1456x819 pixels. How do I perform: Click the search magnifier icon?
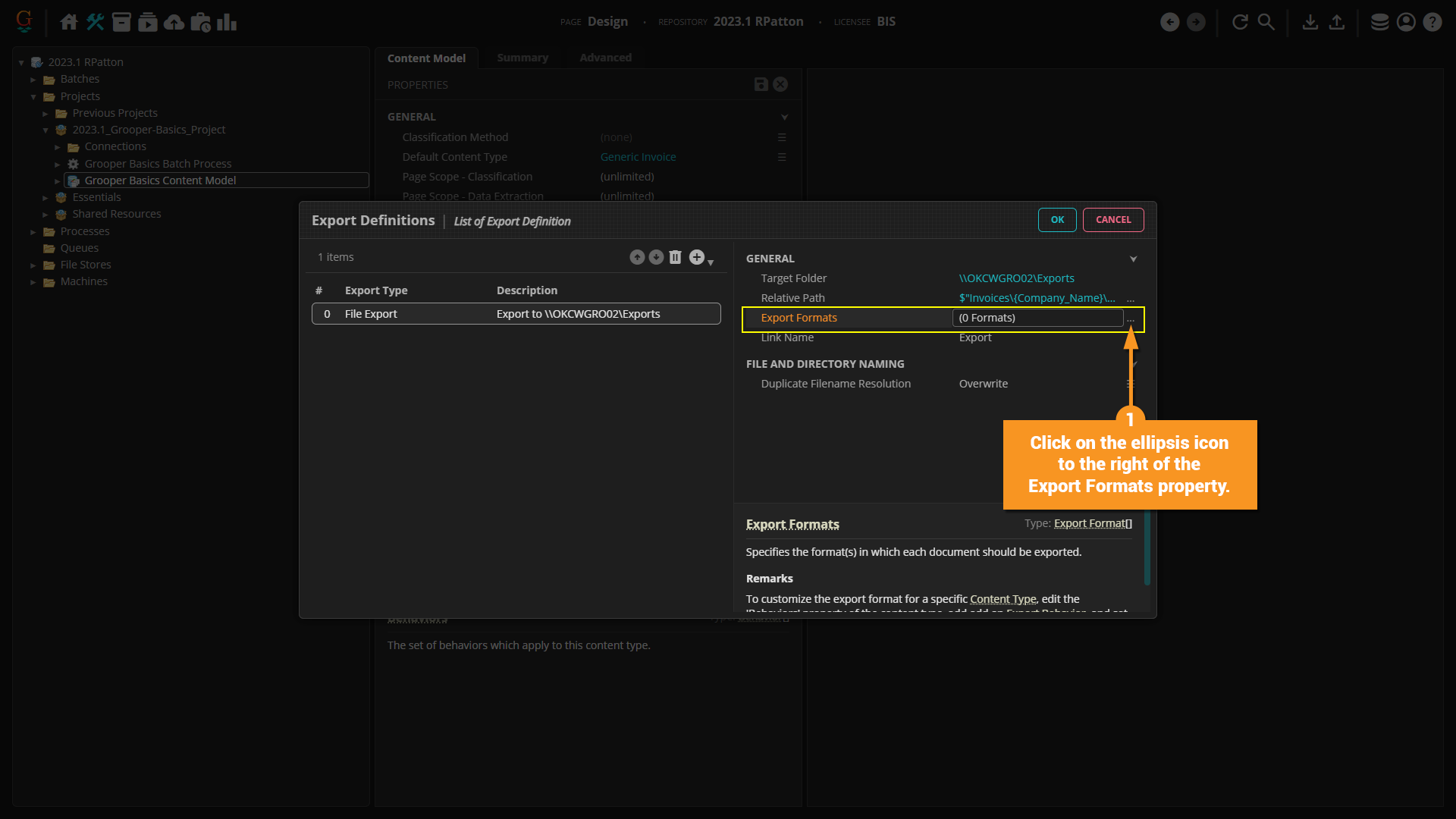(x=1266, y=22)
